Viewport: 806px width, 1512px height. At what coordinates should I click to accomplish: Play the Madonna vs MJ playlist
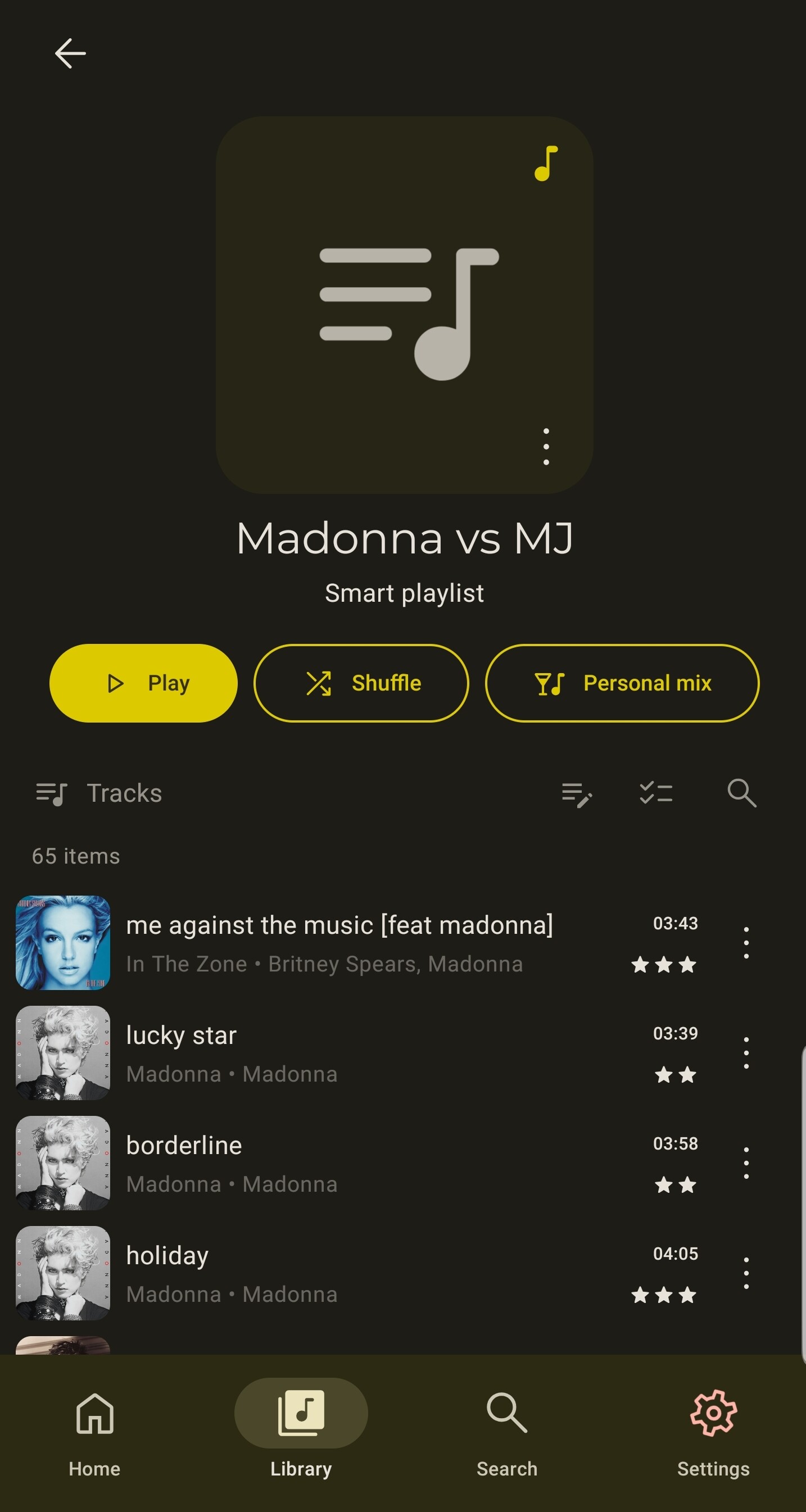click(x=143, y=683)
